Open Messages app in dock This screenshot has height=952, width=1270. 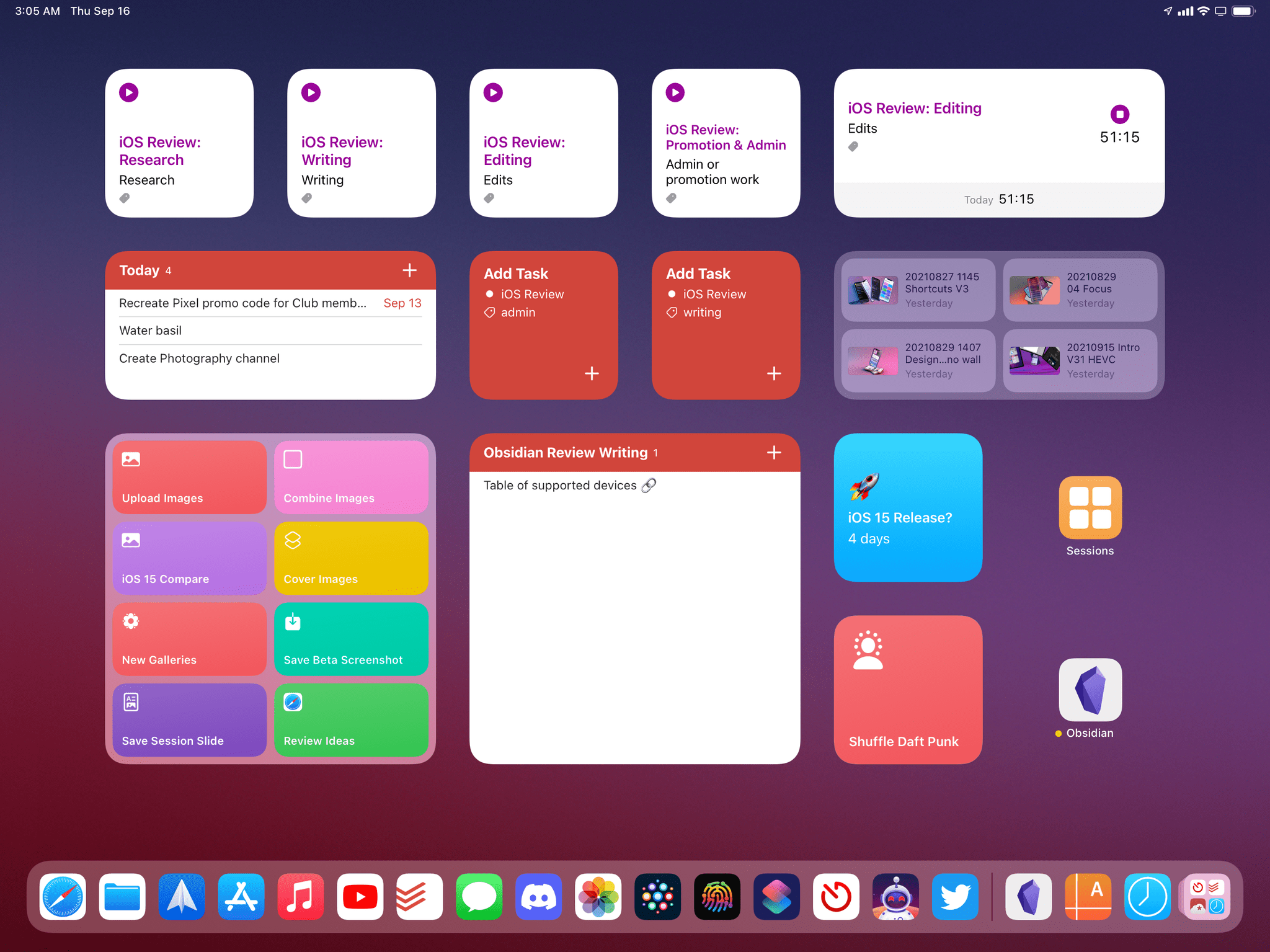point(479,896)
